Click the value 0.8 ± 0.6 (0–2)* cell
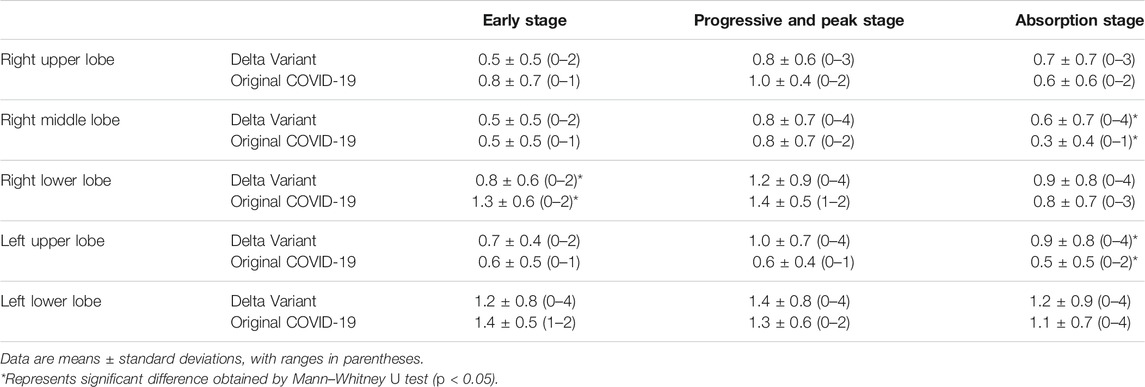This screenshot has height=387, width=1145. point(524,180)
